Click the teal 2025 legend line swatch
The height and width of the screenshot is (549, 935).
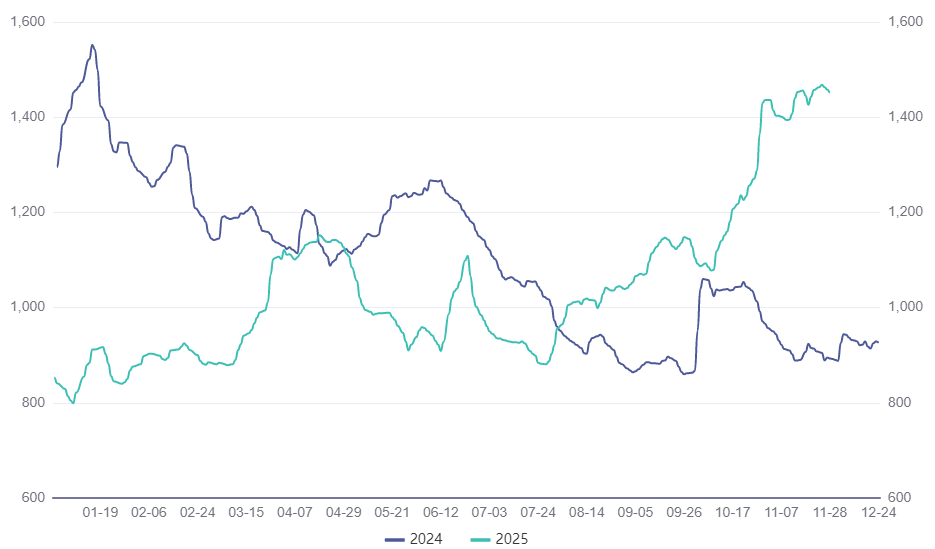(x=481, y=538)
